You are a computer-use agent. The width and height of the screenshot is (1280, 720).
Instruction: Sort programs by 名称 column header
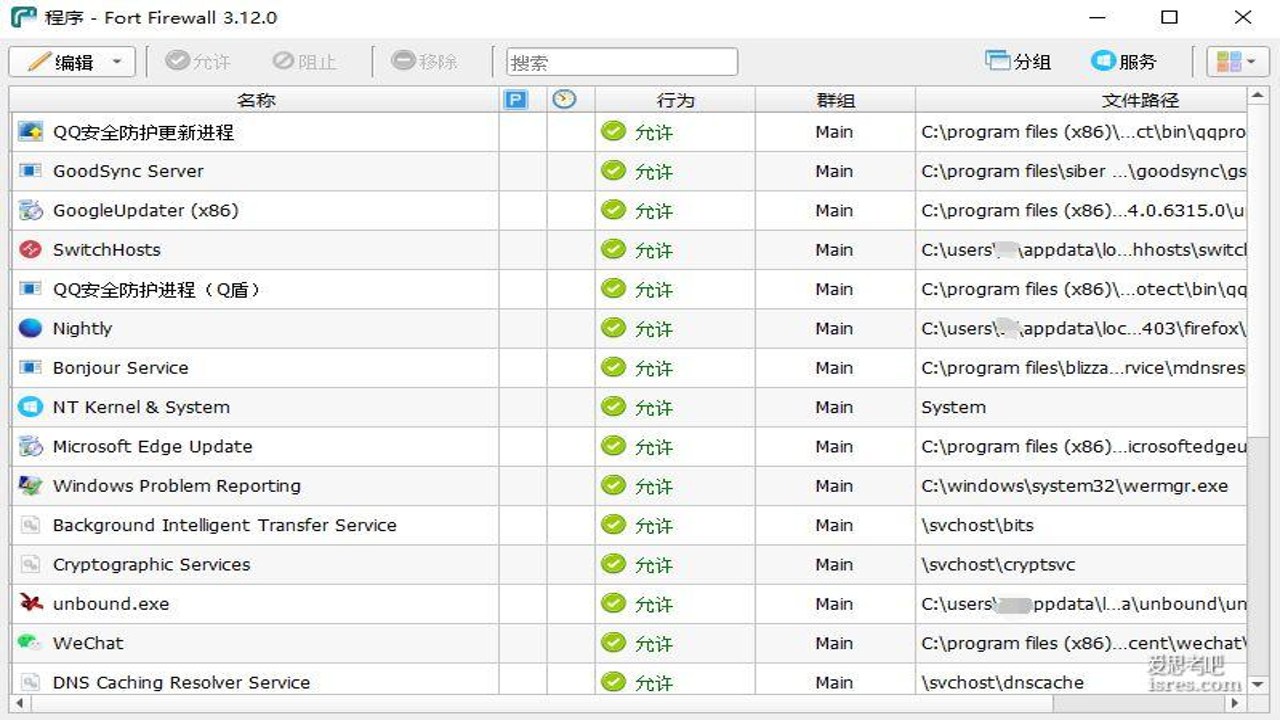tap(255, 100)
